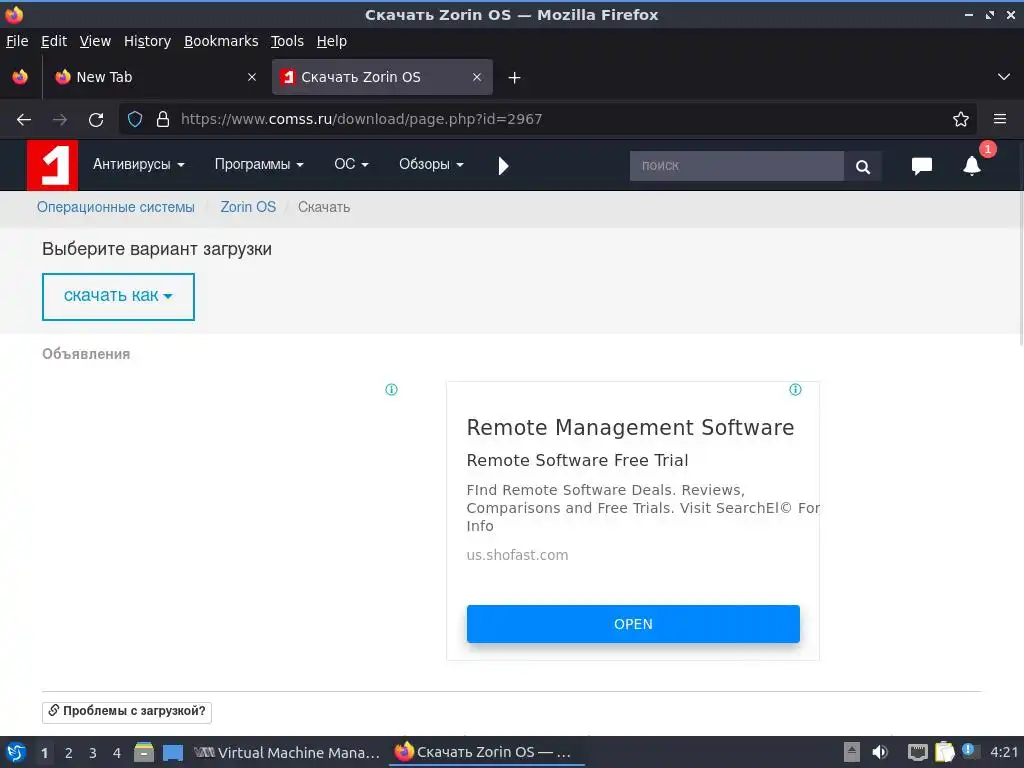Click left ad info icon

(391, 390)
